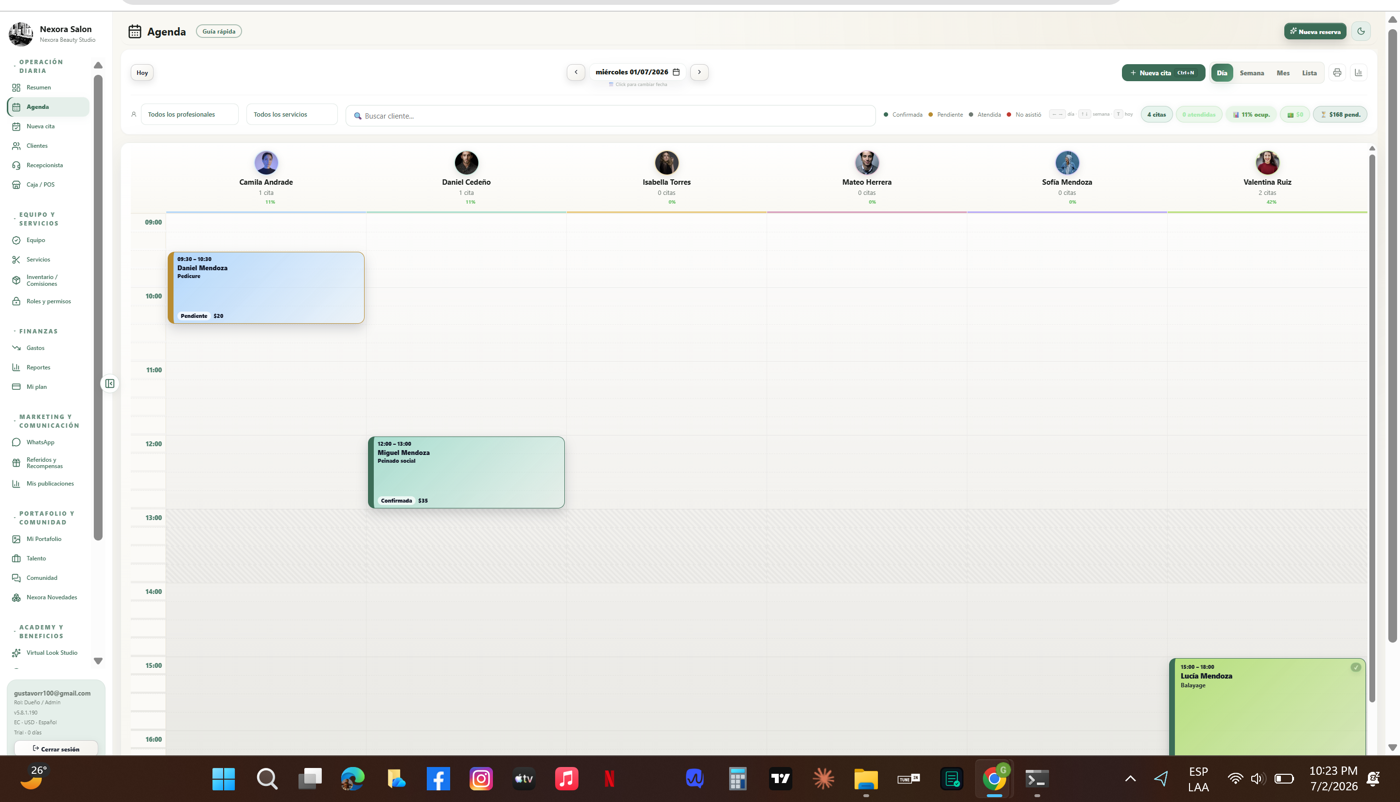The height and width of the screenshot is (802, 1400).
Task: Click the $168 pend. summary chip
Action: point(1340,115)
